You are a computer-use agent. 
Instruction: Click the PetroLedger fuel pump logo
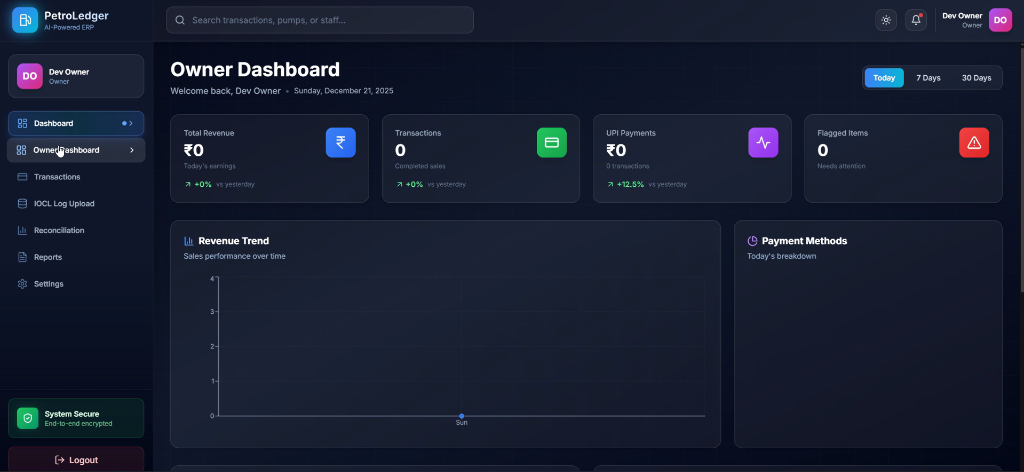pyautogui.click(x=24, y=20)
